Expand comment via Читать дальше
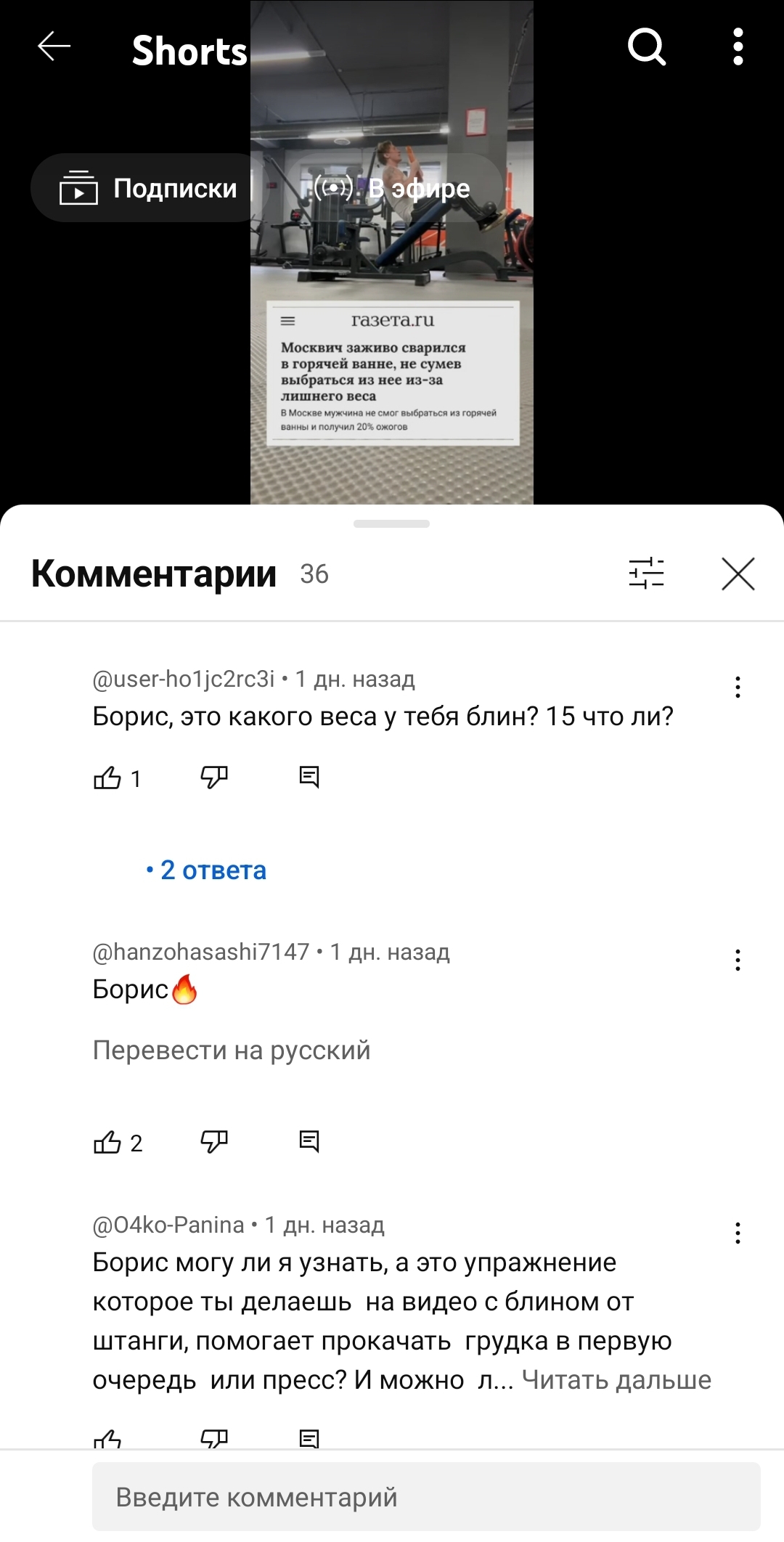Image resolution: width=784 pixels, height=1542 pixels. (x=617, y=1379)
